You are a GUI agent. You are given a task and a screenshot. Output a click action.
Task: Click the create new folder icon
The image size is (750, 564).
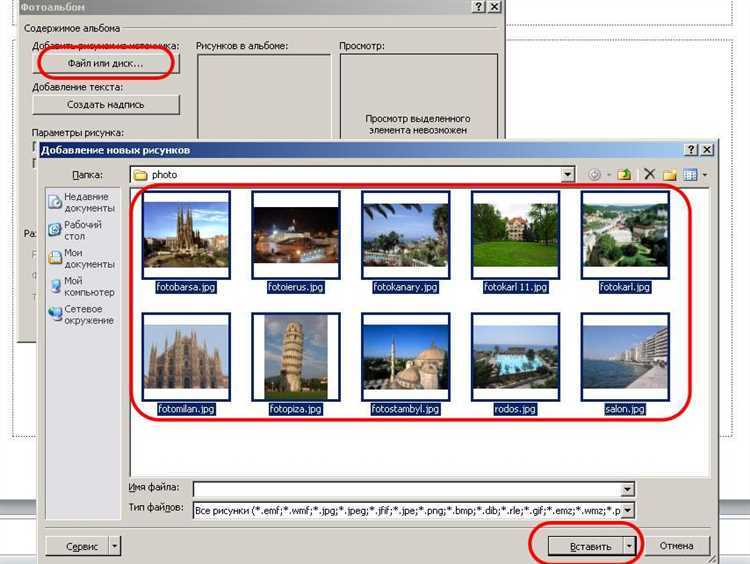tap(669, 174)
